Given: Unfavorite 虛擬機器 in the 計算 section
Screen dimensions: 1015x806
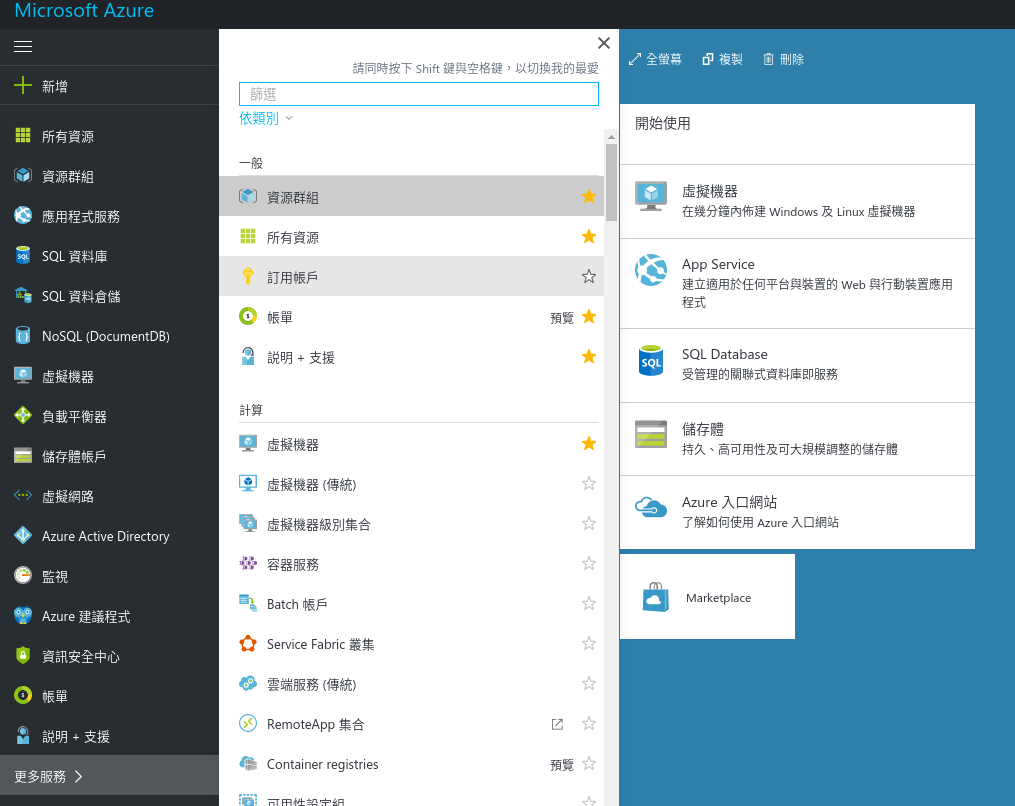Looking at the screenshot, I should 588,443.
